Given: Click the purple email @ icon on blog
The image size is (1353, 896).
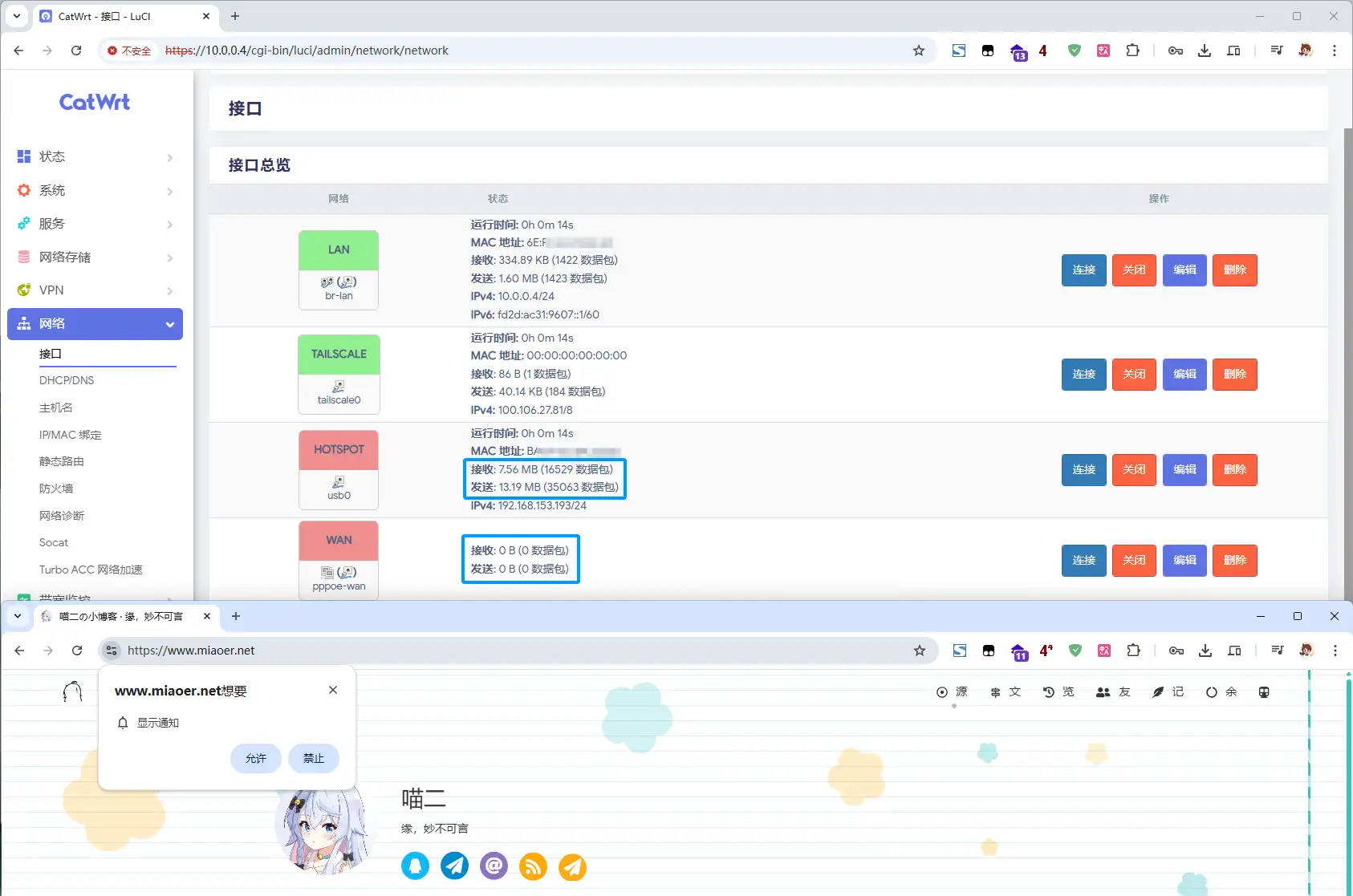Looking at the screenshot, I should click(494, 866).
